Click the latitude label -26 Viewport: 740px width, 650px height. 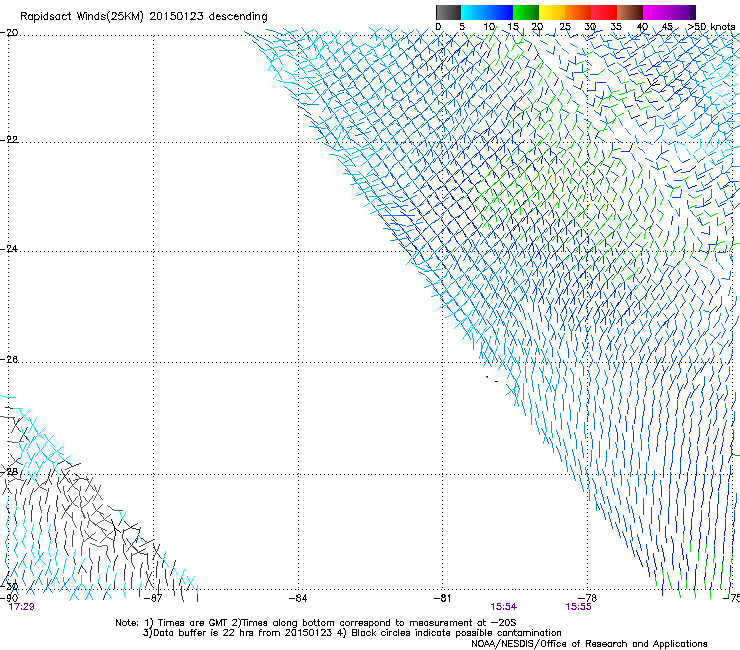point(9,359)
